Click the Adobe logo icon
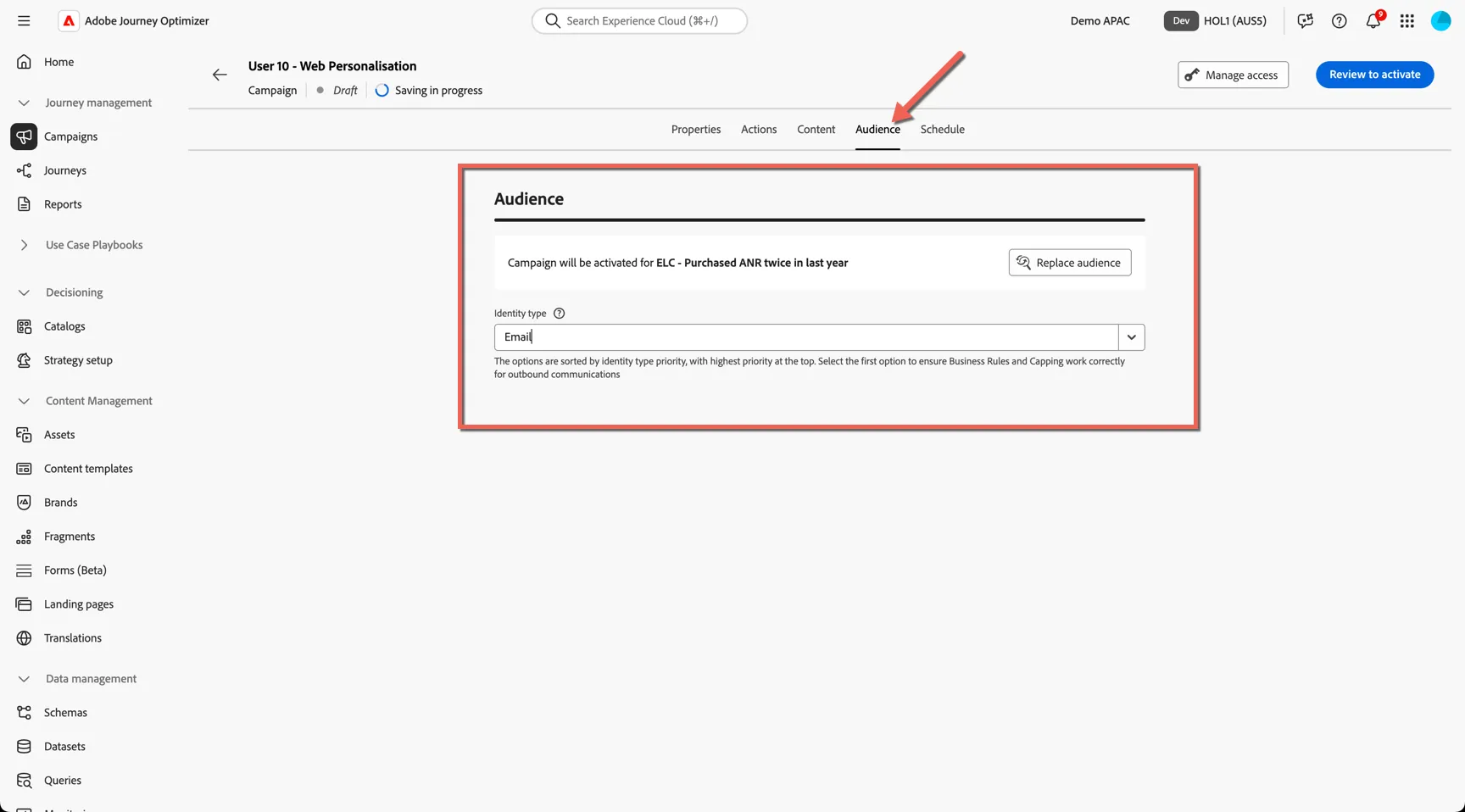The height and width of the screenshot is (812, 1465). click(x=69, y=20)
